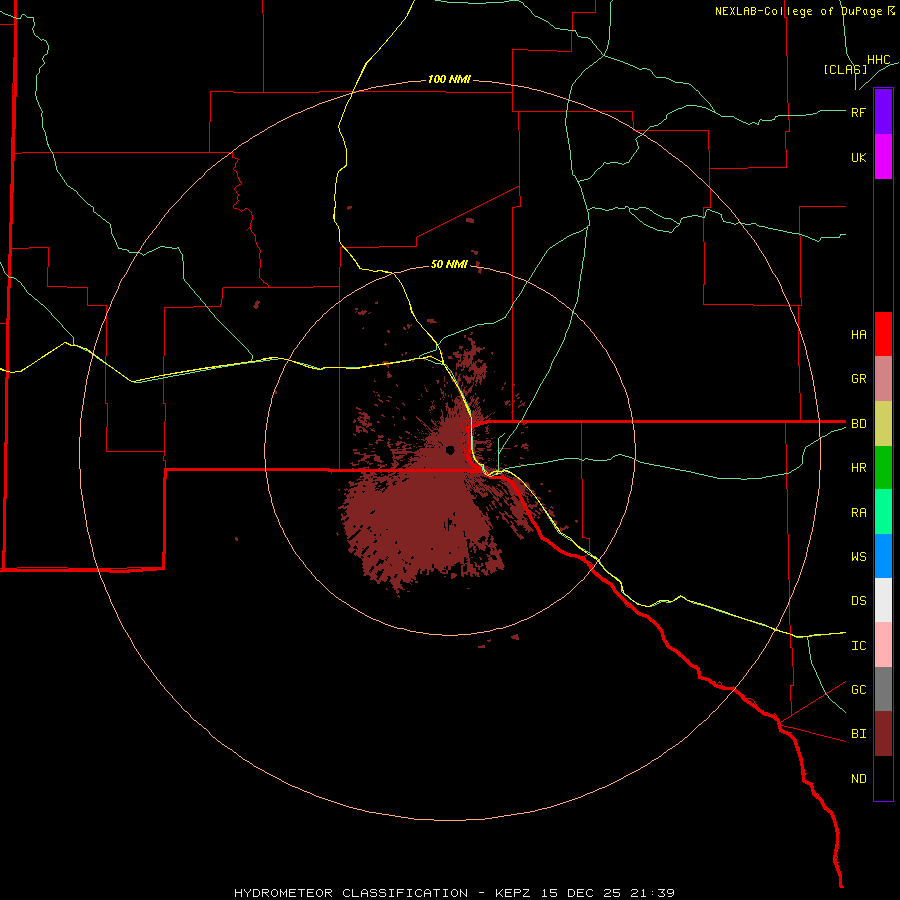Select the dusty pink GR legend swatch

[x=883, y=379]
